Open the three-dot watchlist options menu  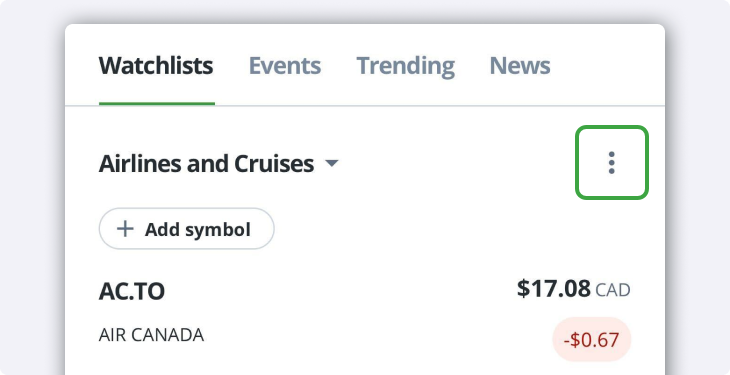pyautogui.click(x=612, y=163)
